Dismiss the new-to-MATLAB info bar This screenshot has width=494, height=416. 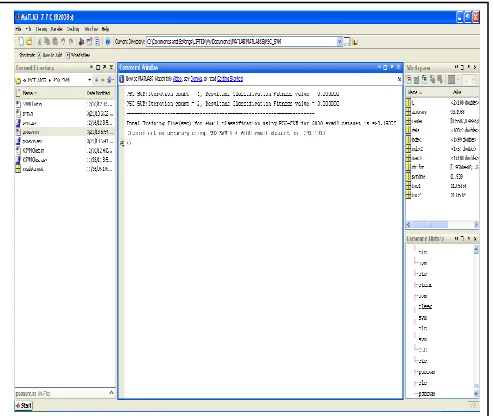[399, 79]
